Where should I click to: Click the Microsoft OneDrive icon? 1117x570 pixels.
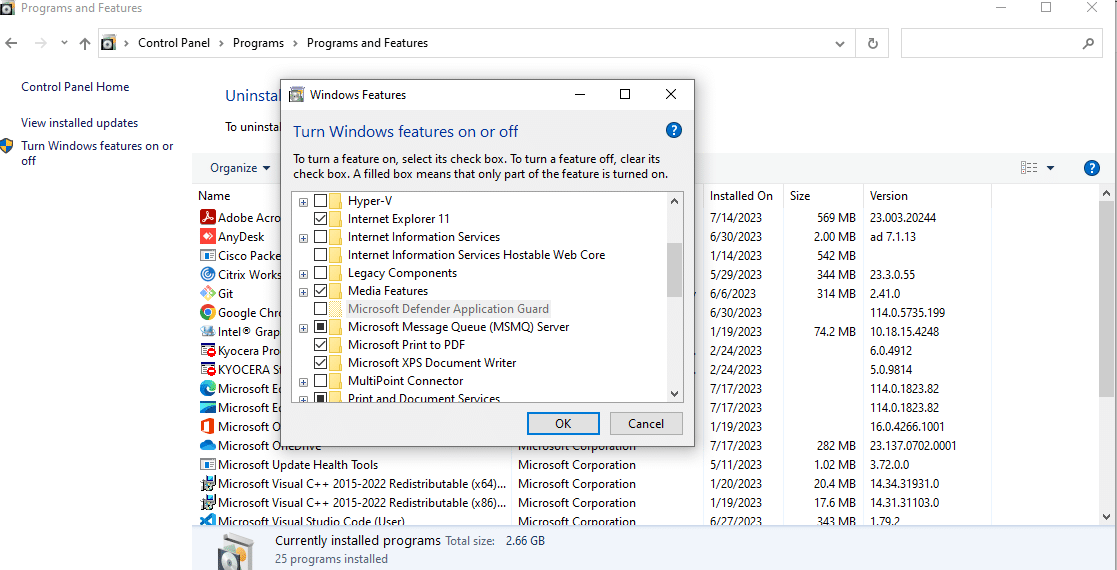(207, 445)
